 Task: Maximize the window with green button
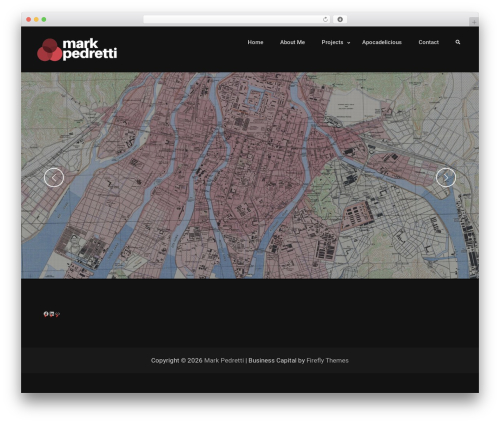44,19
